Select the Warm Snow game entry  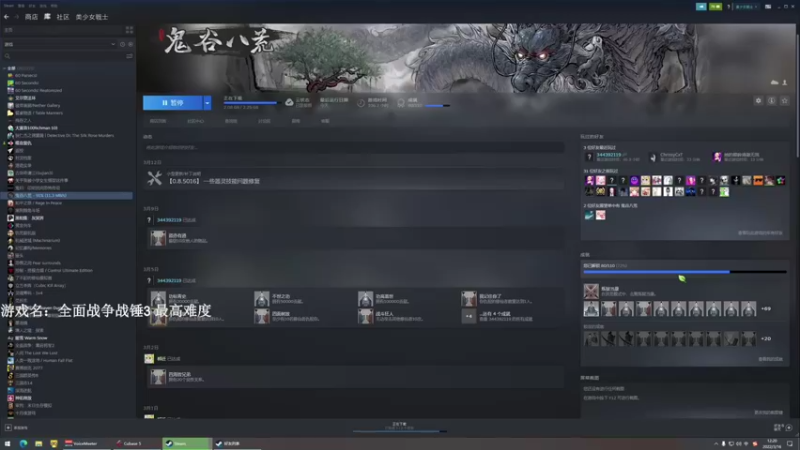28,338
